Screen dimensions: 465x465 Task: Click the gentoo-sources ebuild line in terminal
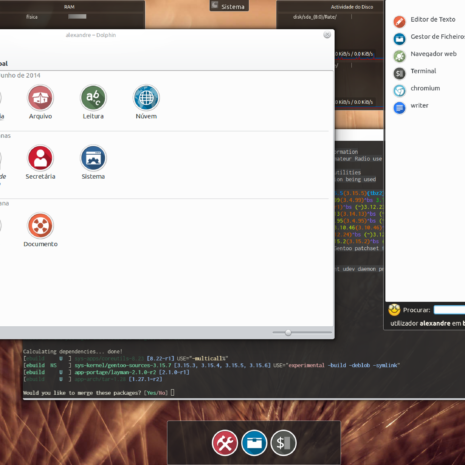[211, 366]
